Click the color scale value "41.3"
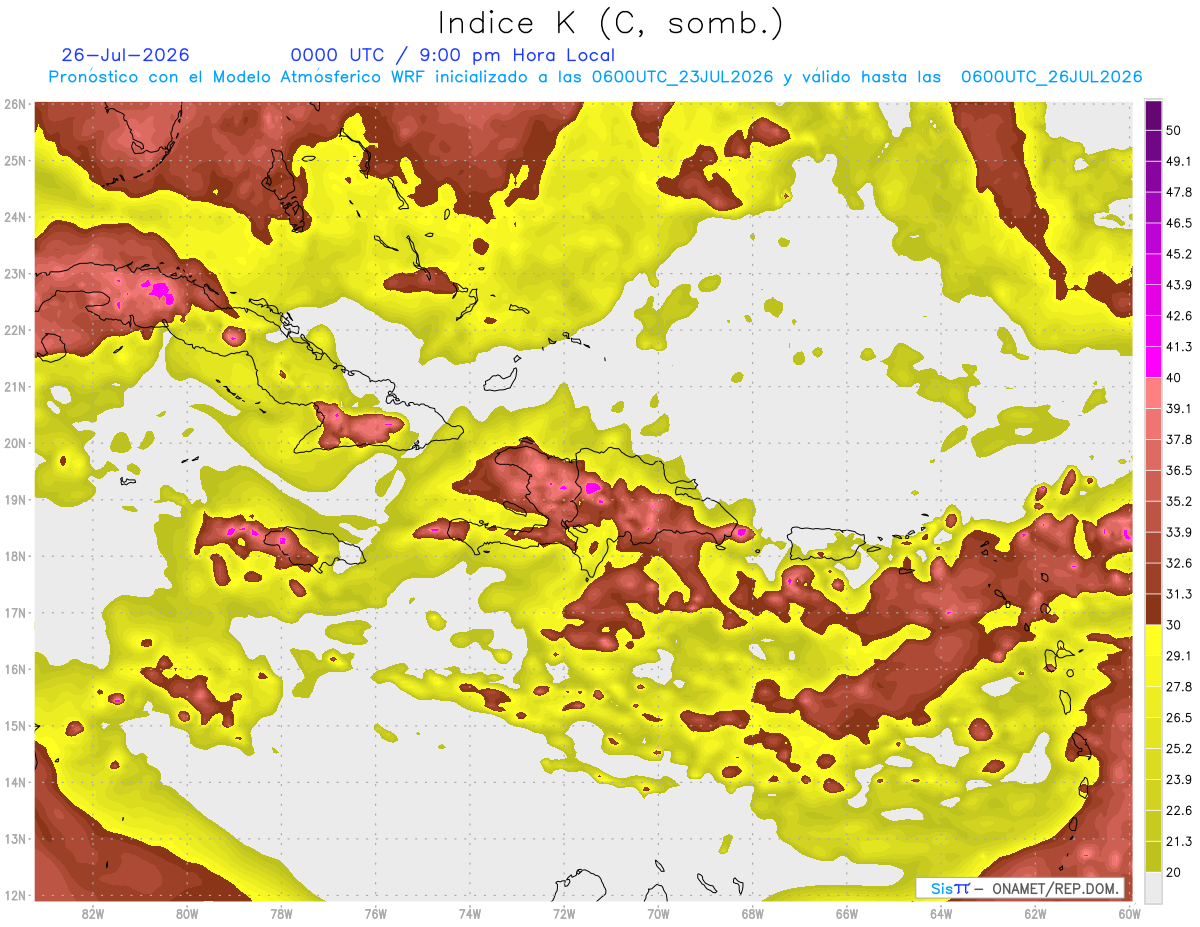The height and width of the screenshot is (927, 1200). point(1179,347)
